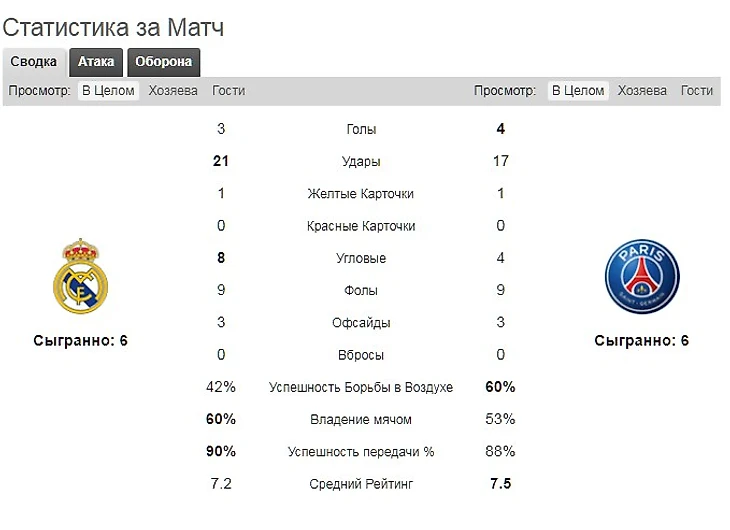Click the Средний Рейтинг label

(x=361, y=485)
